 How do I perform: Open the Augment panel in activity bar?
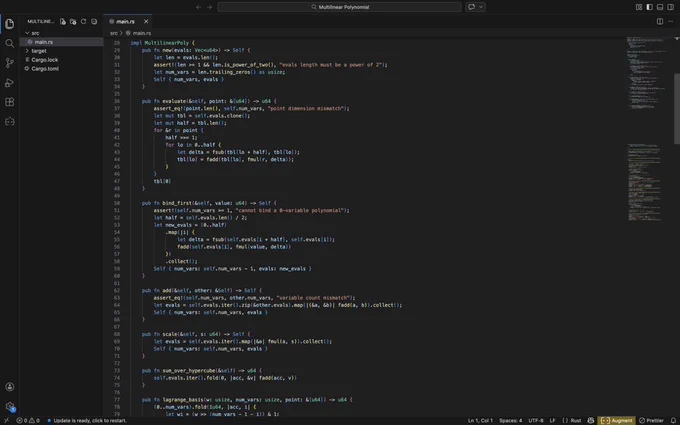click(x=10, y=121)
